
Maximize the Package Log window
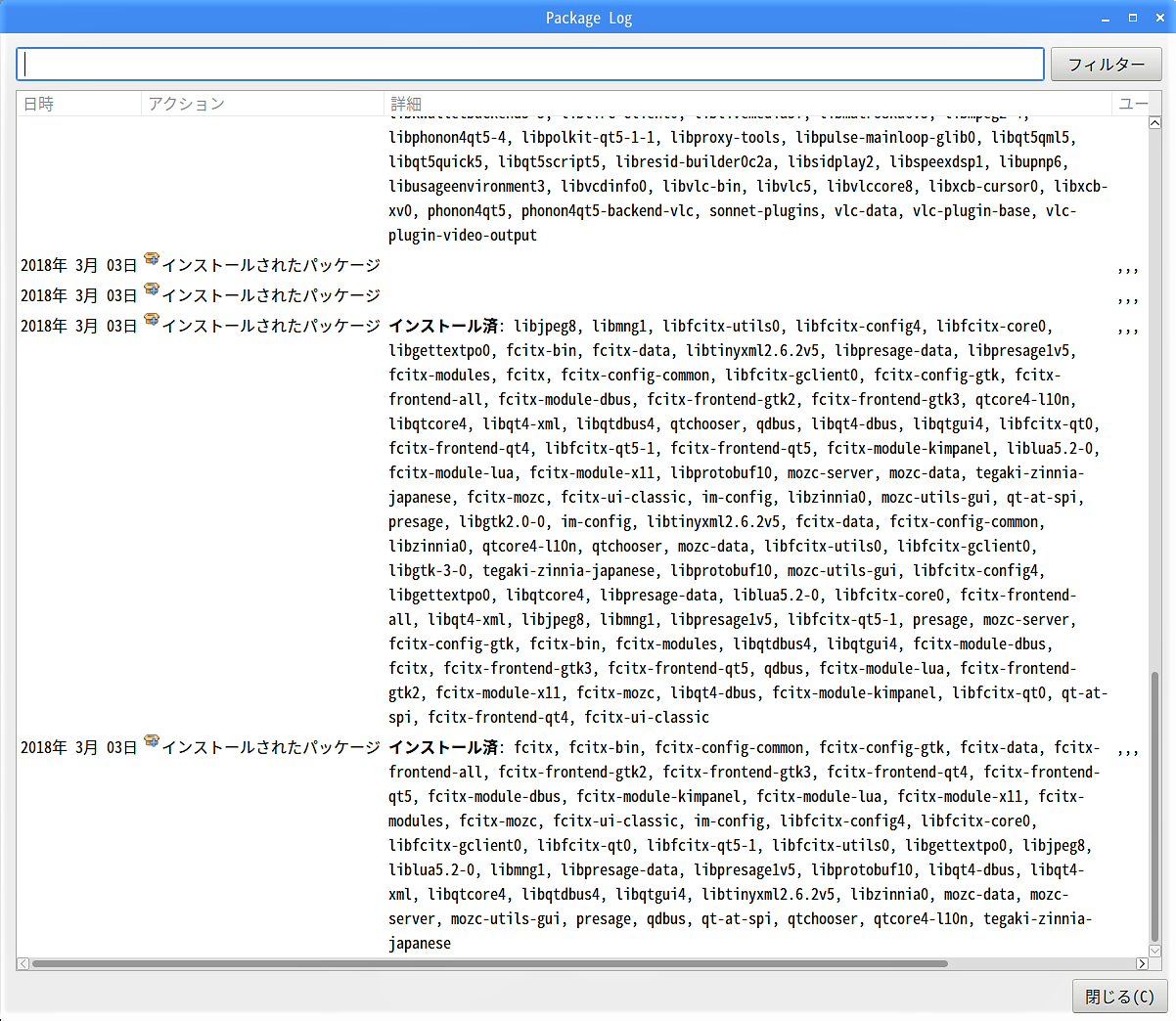coord(1133,18)
